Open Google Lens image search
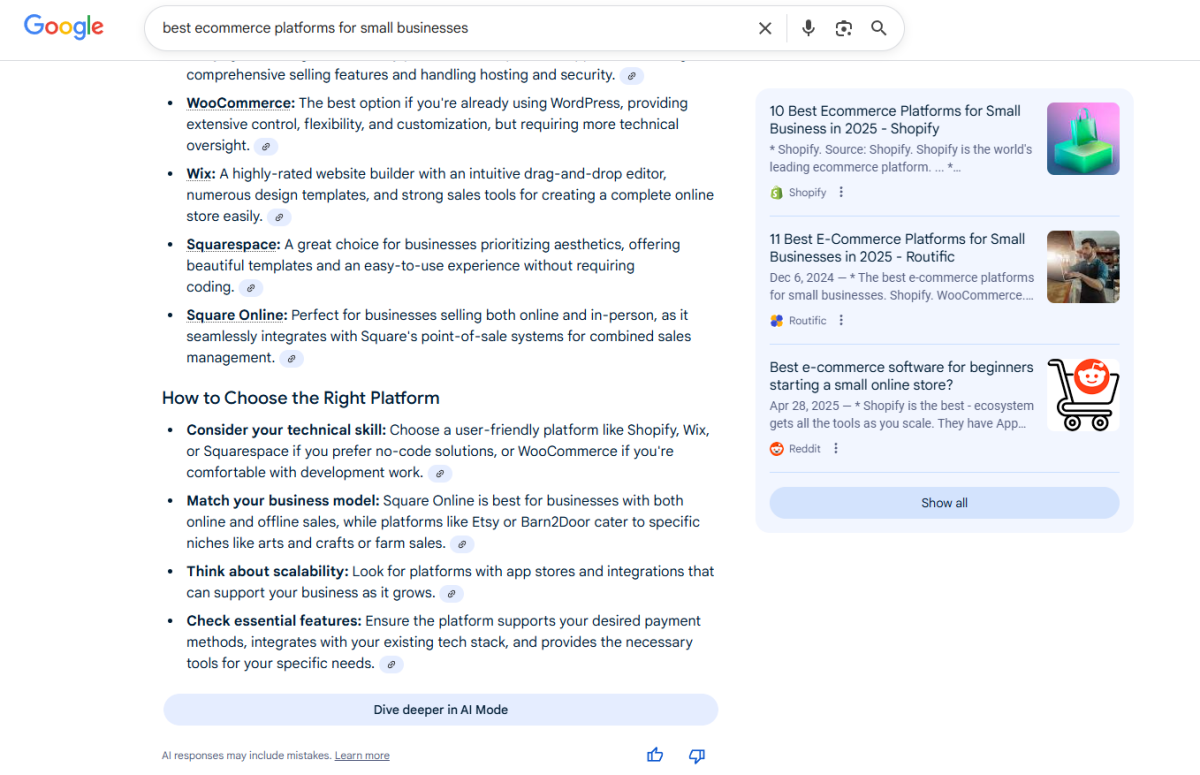The height and width of the screenshot is (775, 1200). pos(844,28)
